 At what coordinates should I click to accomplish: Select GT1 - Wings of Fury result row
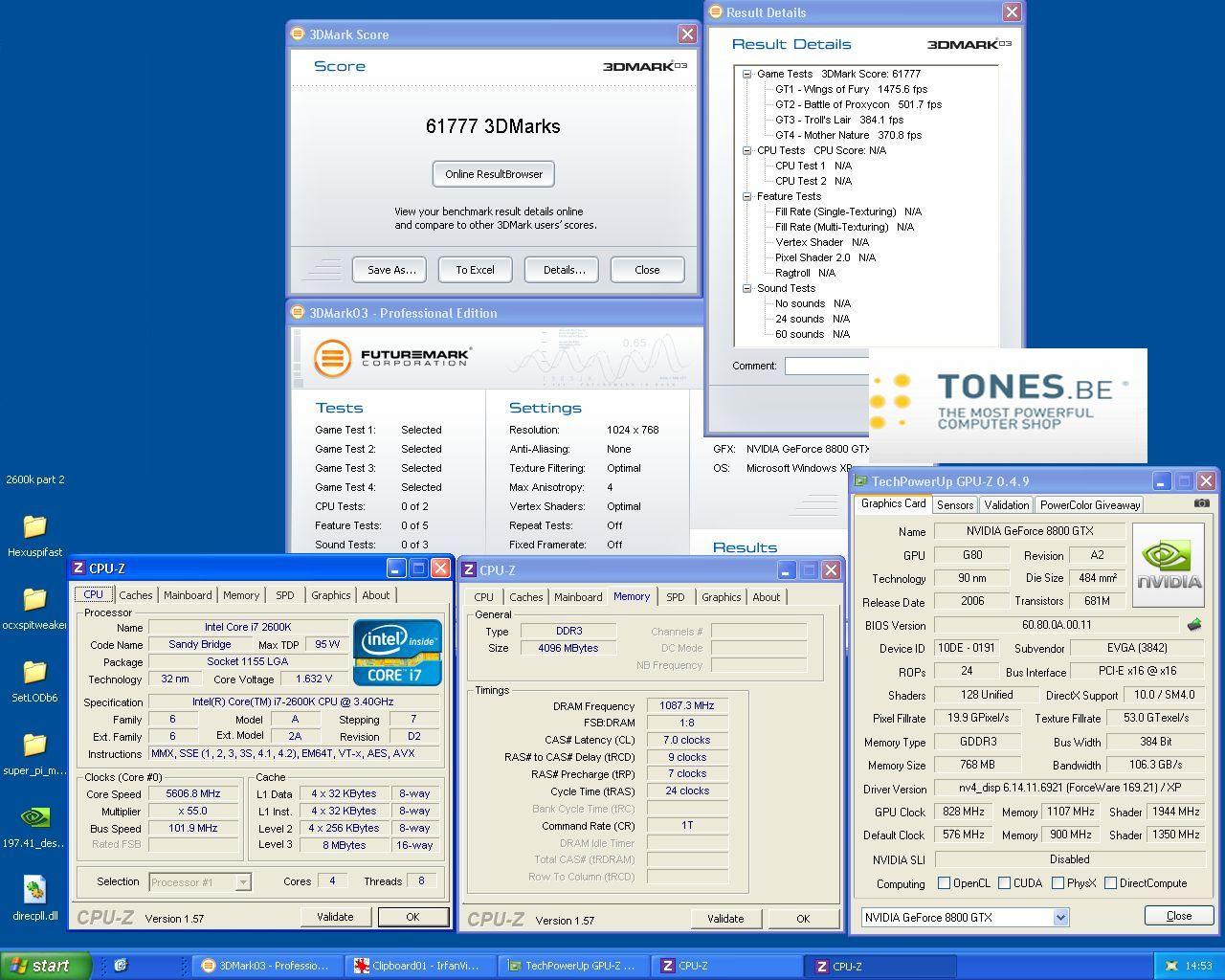pos(851,89)
